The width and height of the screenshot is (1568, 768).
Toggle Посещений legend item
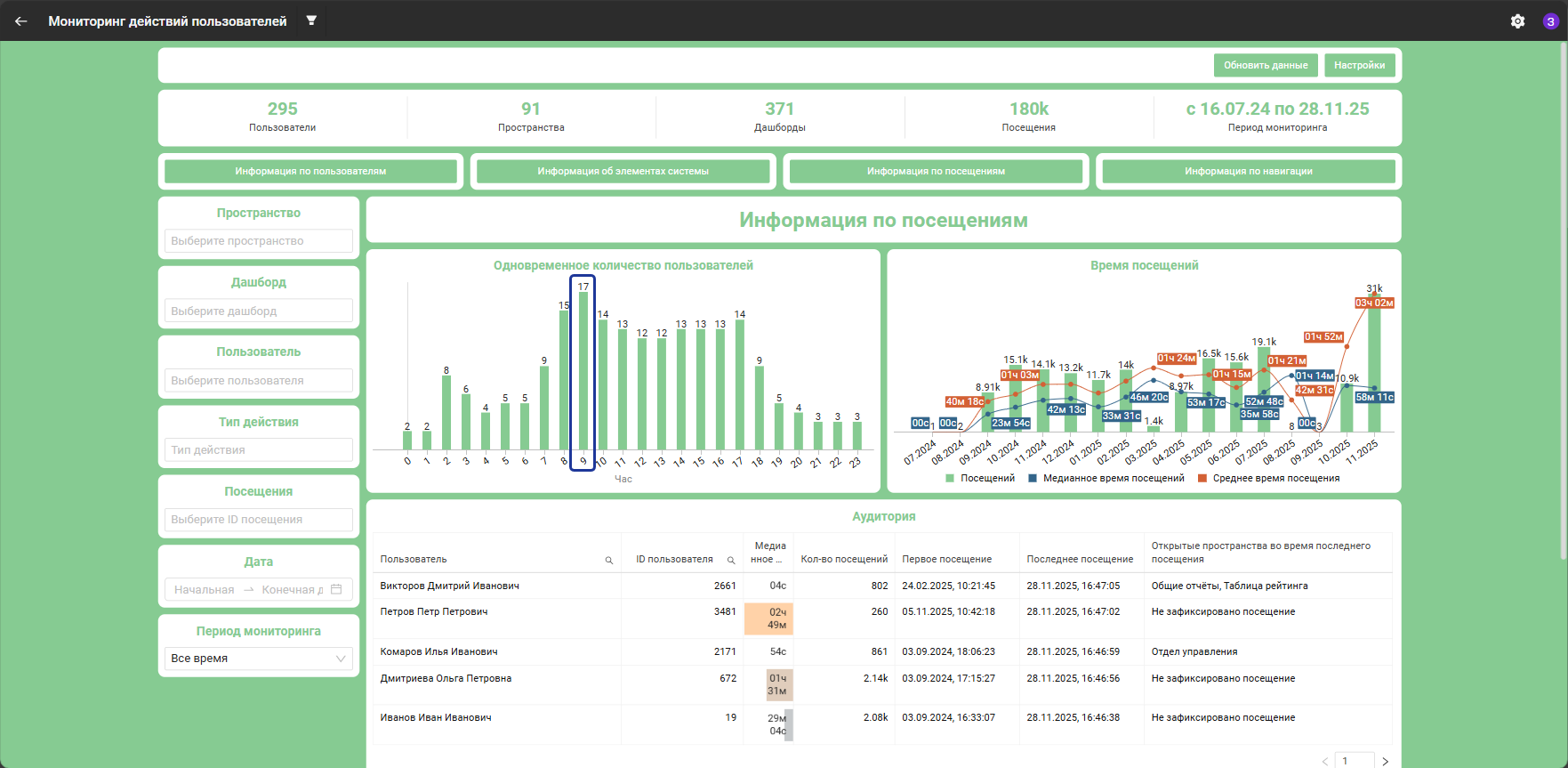(980, 479)
